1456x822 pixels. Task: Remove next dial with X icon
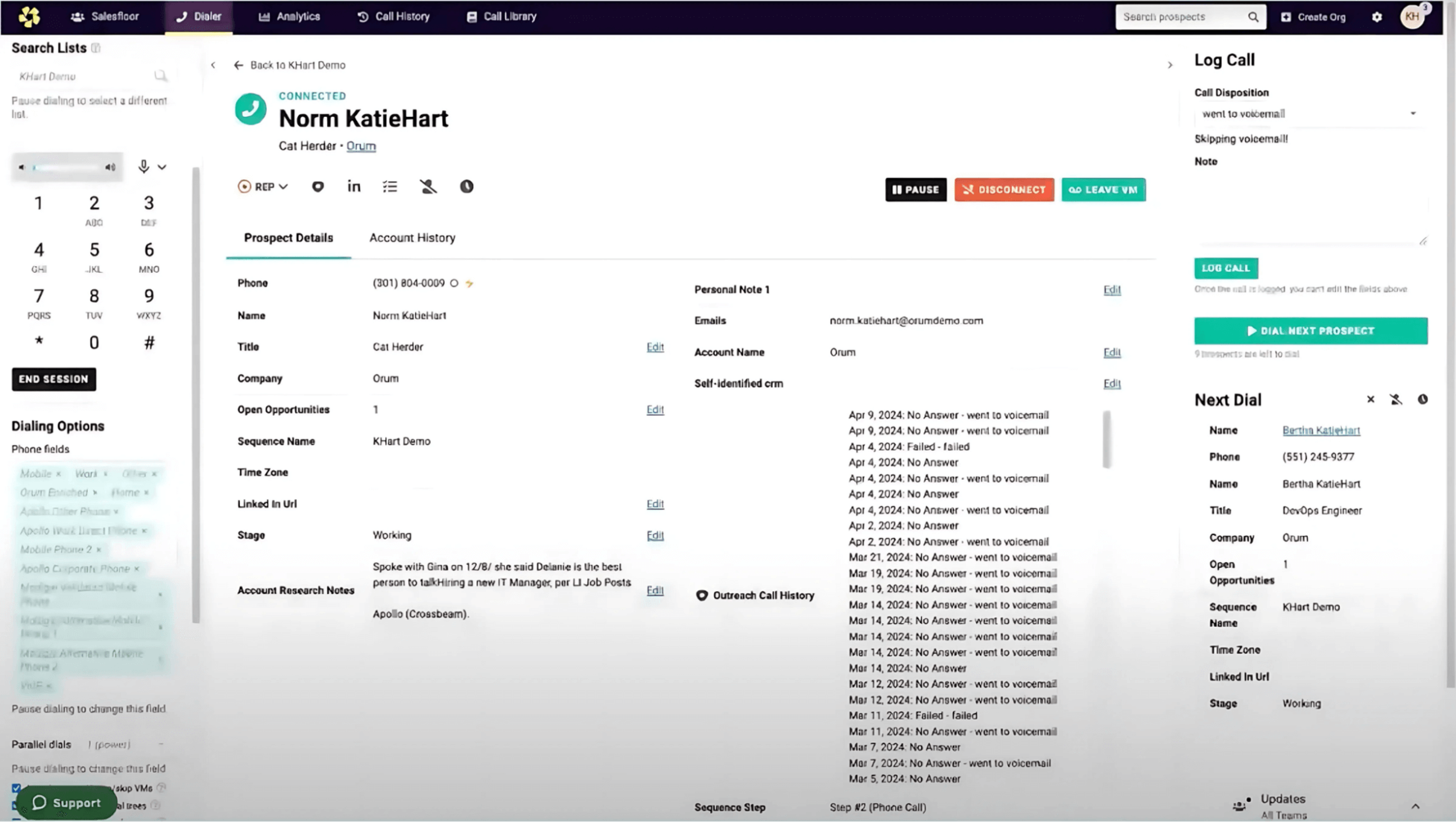[x=1371, y=400]
